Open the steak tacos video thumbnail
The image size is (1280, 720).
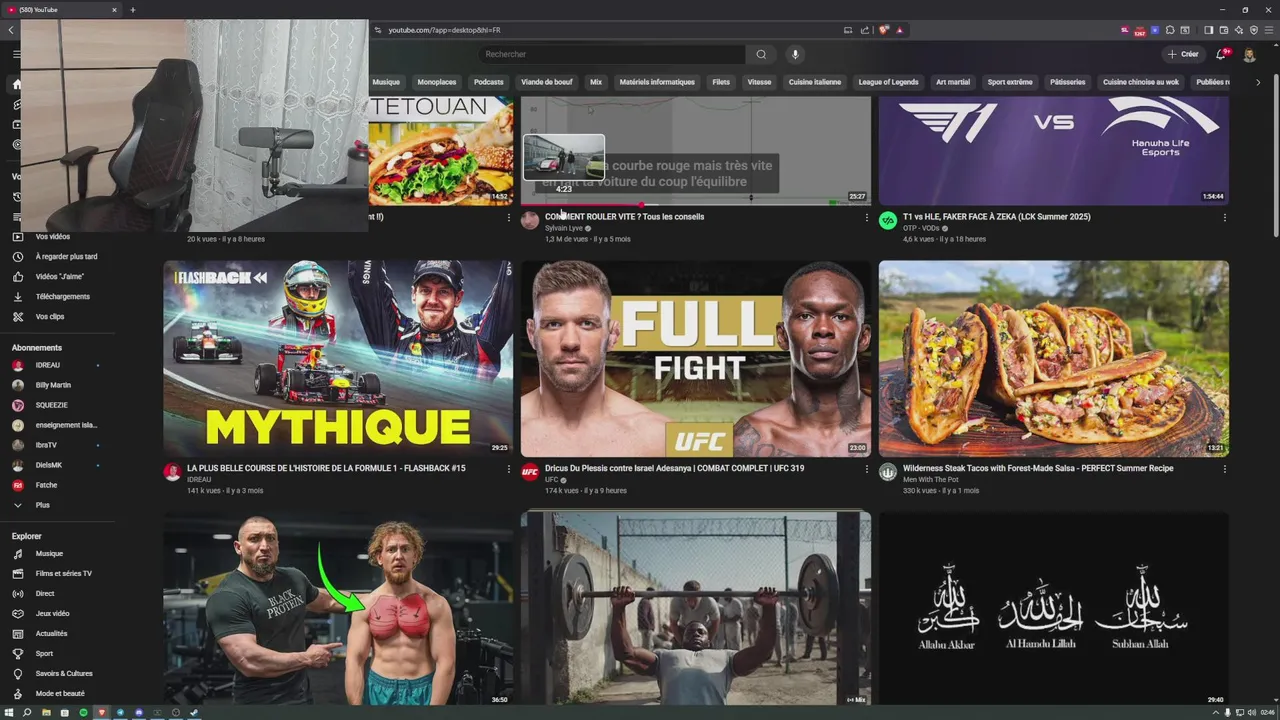(x=1054, y=358)
